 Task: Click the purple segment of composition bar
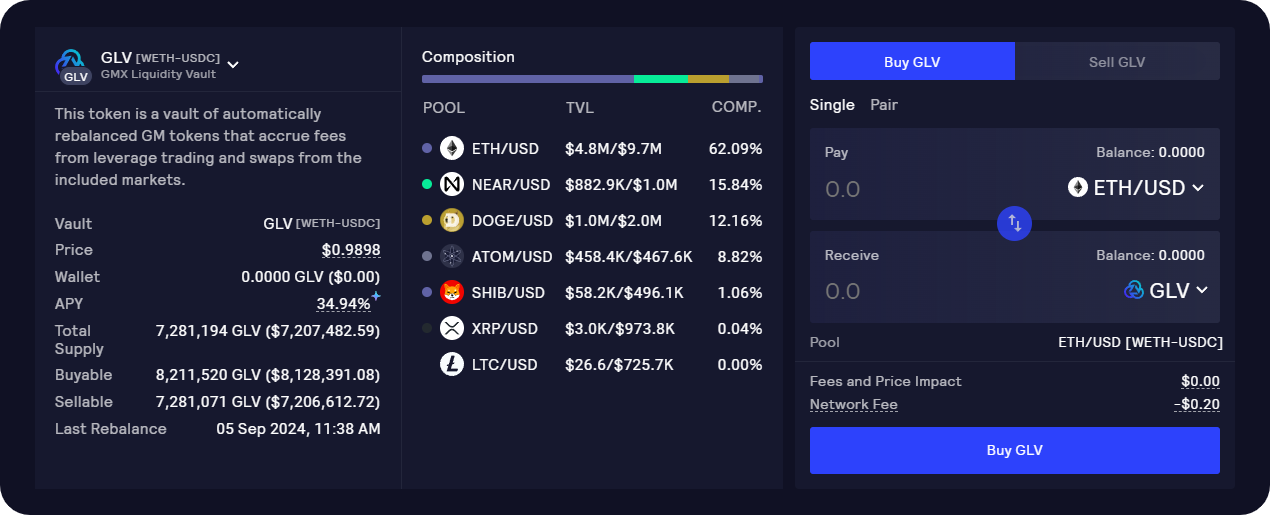(528, 78)
